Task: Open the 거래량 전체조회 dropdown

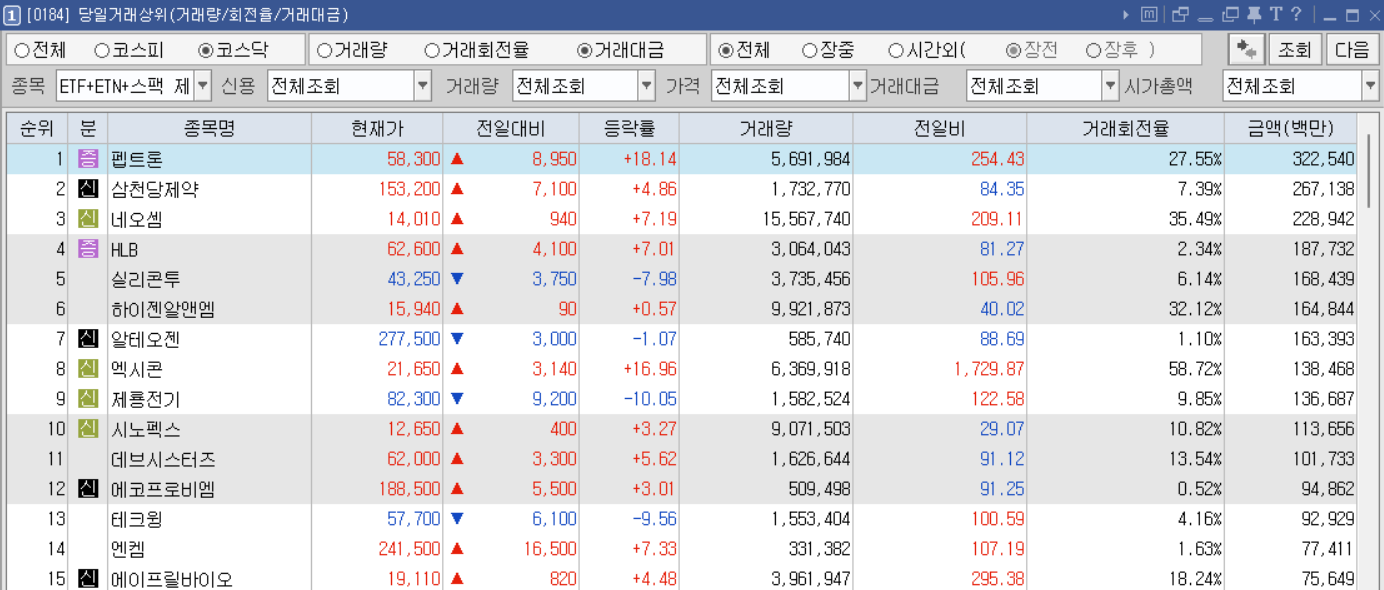Action: tap(646, 86)
